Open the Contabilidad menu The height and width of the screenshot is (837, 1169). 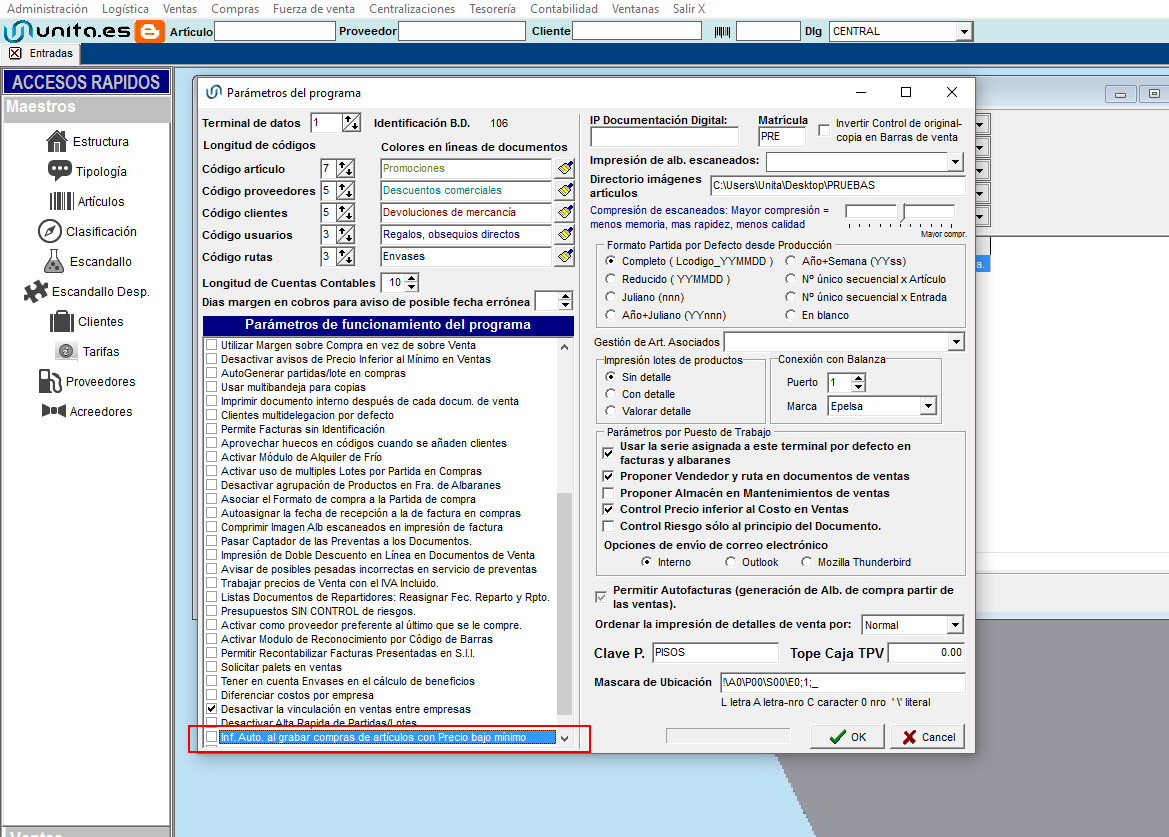(x=564, y=9)
